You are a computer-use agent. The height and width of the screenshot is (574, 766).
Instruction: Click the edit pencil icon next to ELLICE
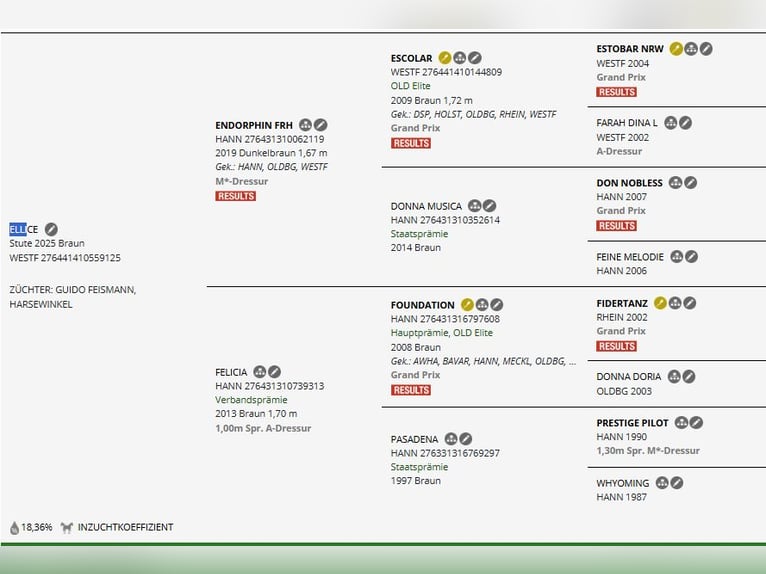(x=51, y=230)
